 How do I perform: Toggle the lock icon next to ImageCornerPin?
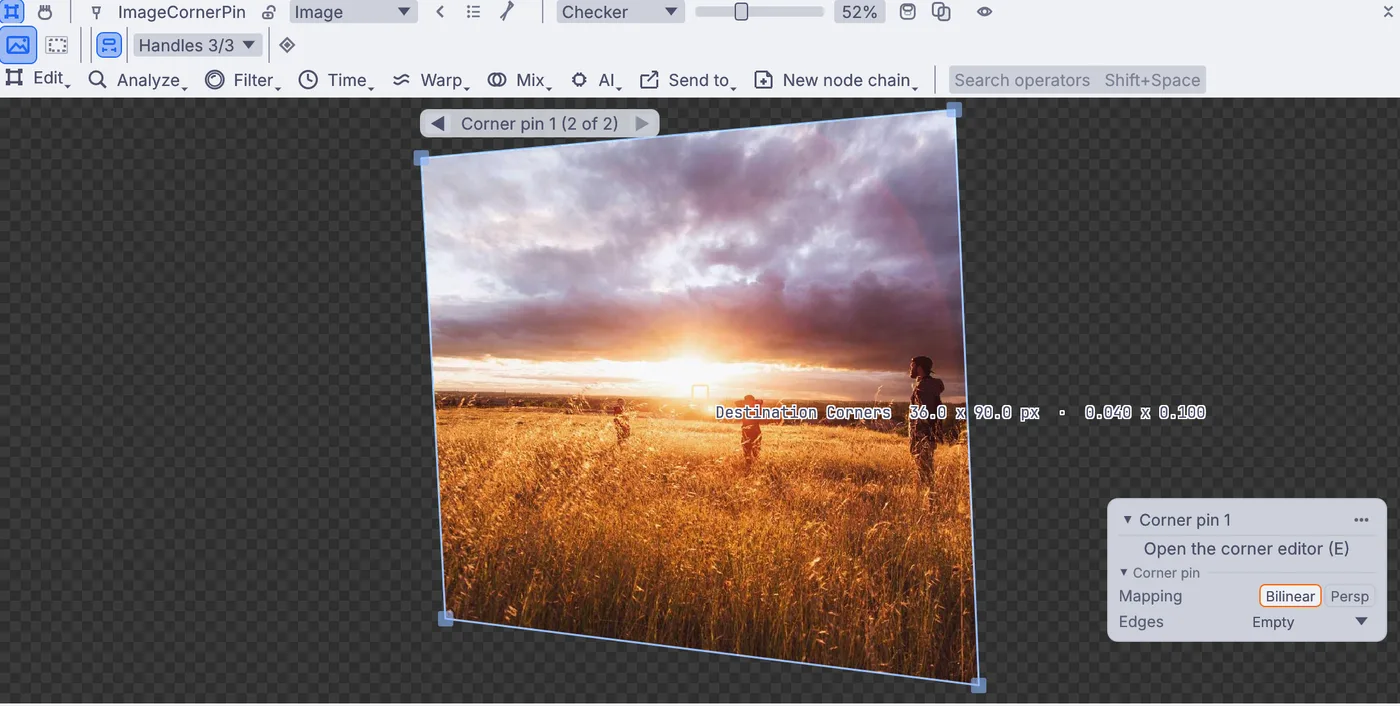pyautogui.click(x=268, y=13)
